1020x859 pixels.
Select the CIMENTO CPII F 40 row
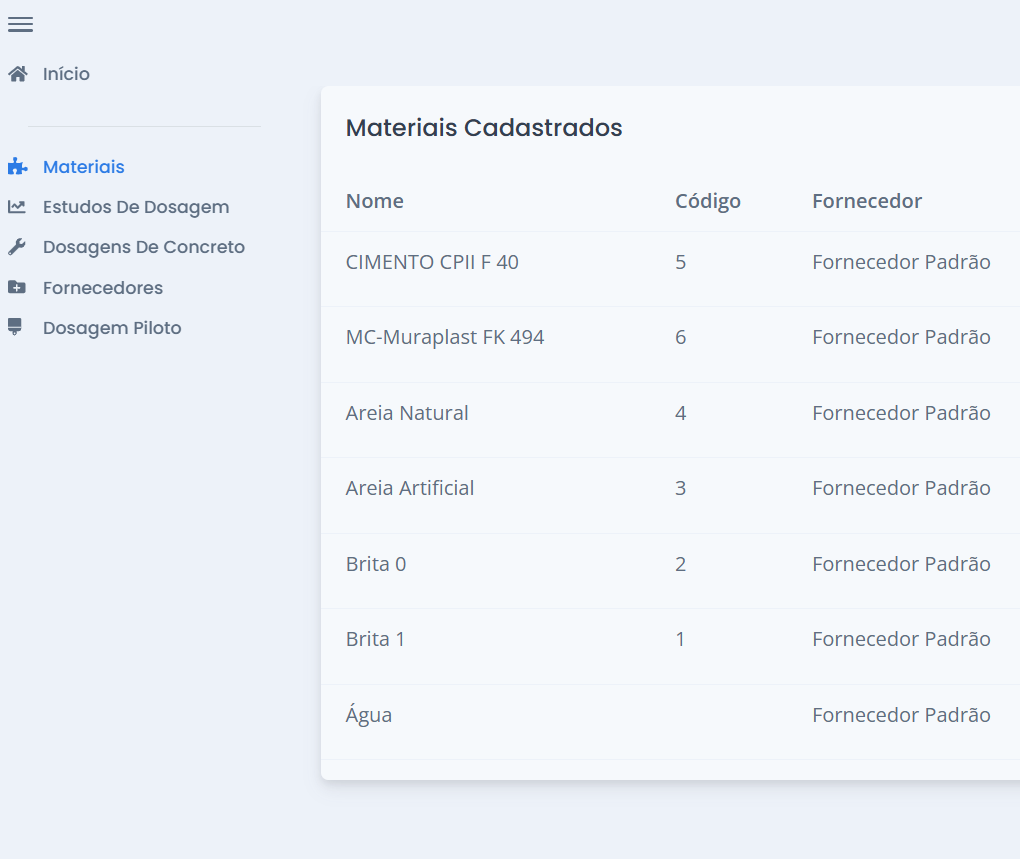432,262
